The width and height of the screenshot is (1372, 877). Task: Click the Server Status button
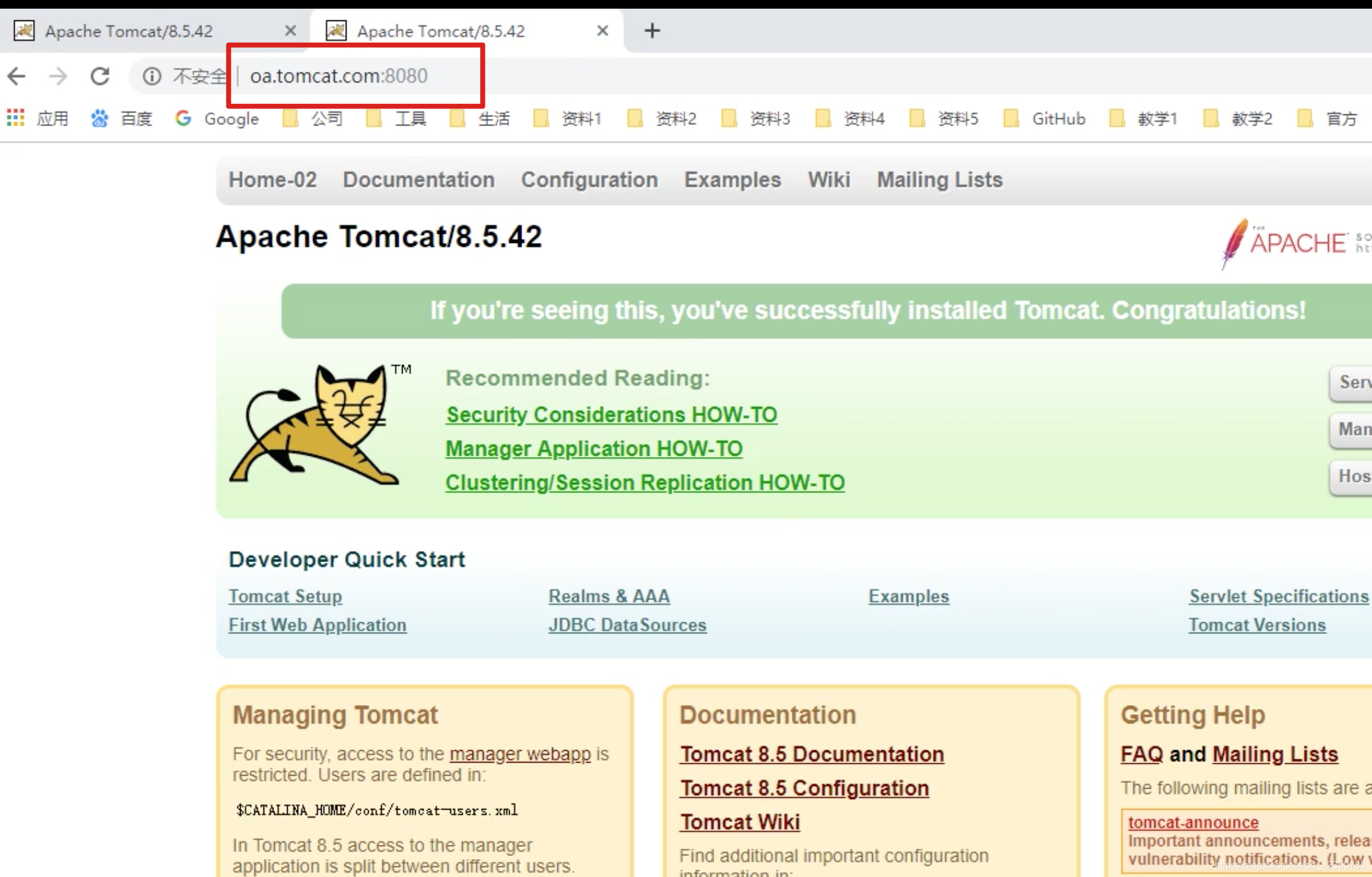[1351, 382]
